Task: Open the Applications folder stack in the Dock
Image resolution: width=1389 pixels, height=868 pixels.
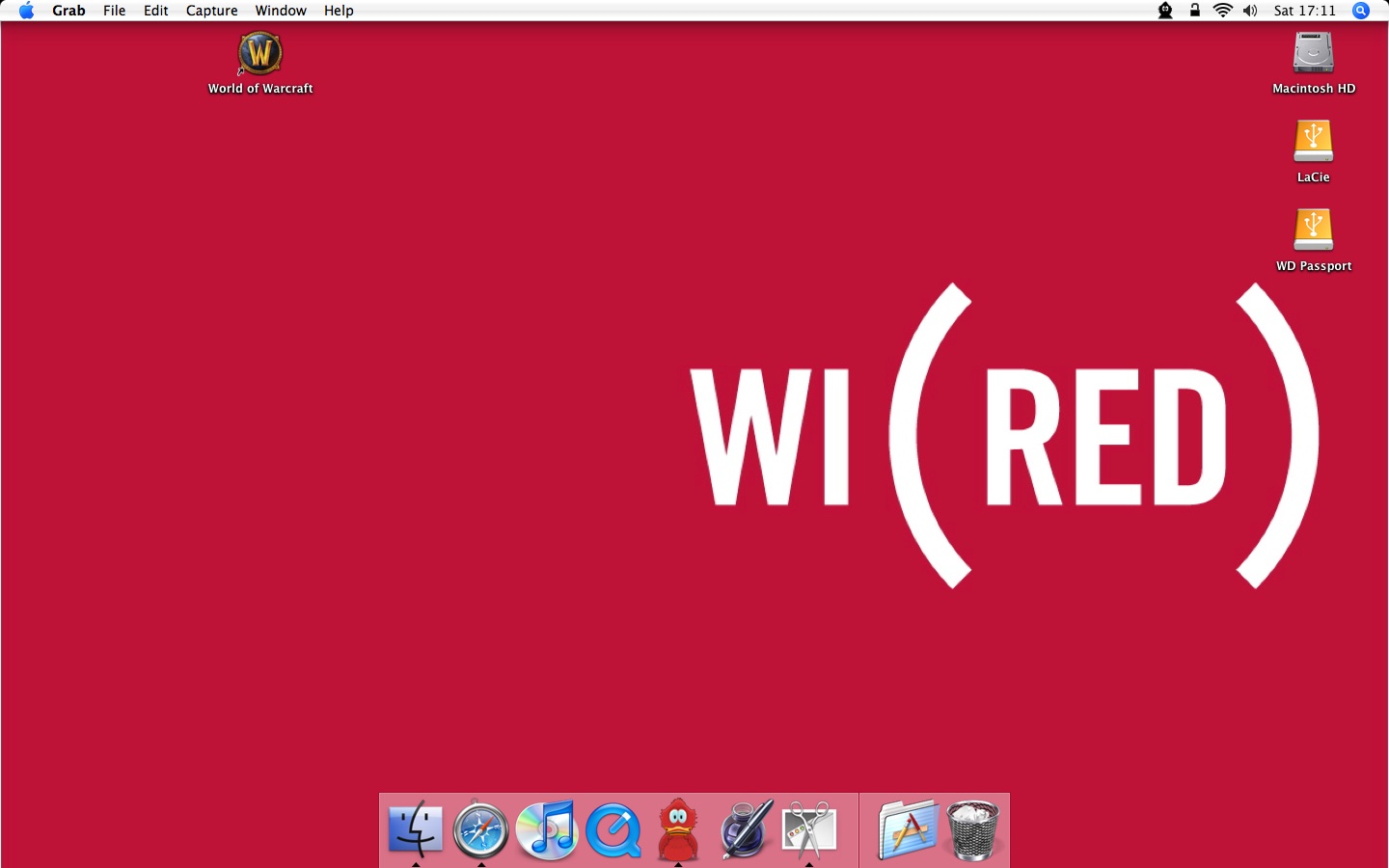Action: [908, 829]
